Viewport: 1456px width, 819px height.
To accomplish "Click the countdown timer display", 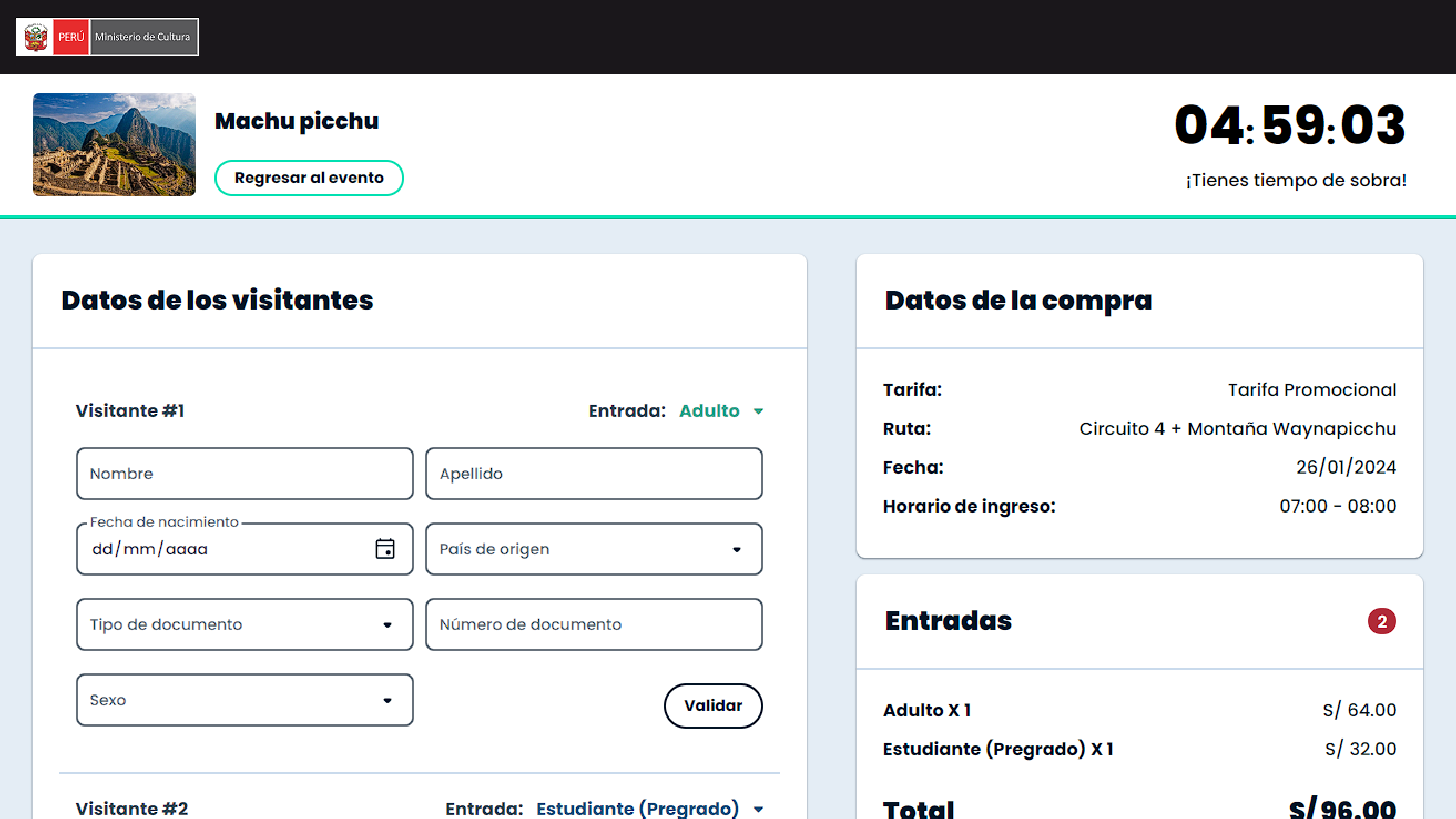I will point(1289,125).
